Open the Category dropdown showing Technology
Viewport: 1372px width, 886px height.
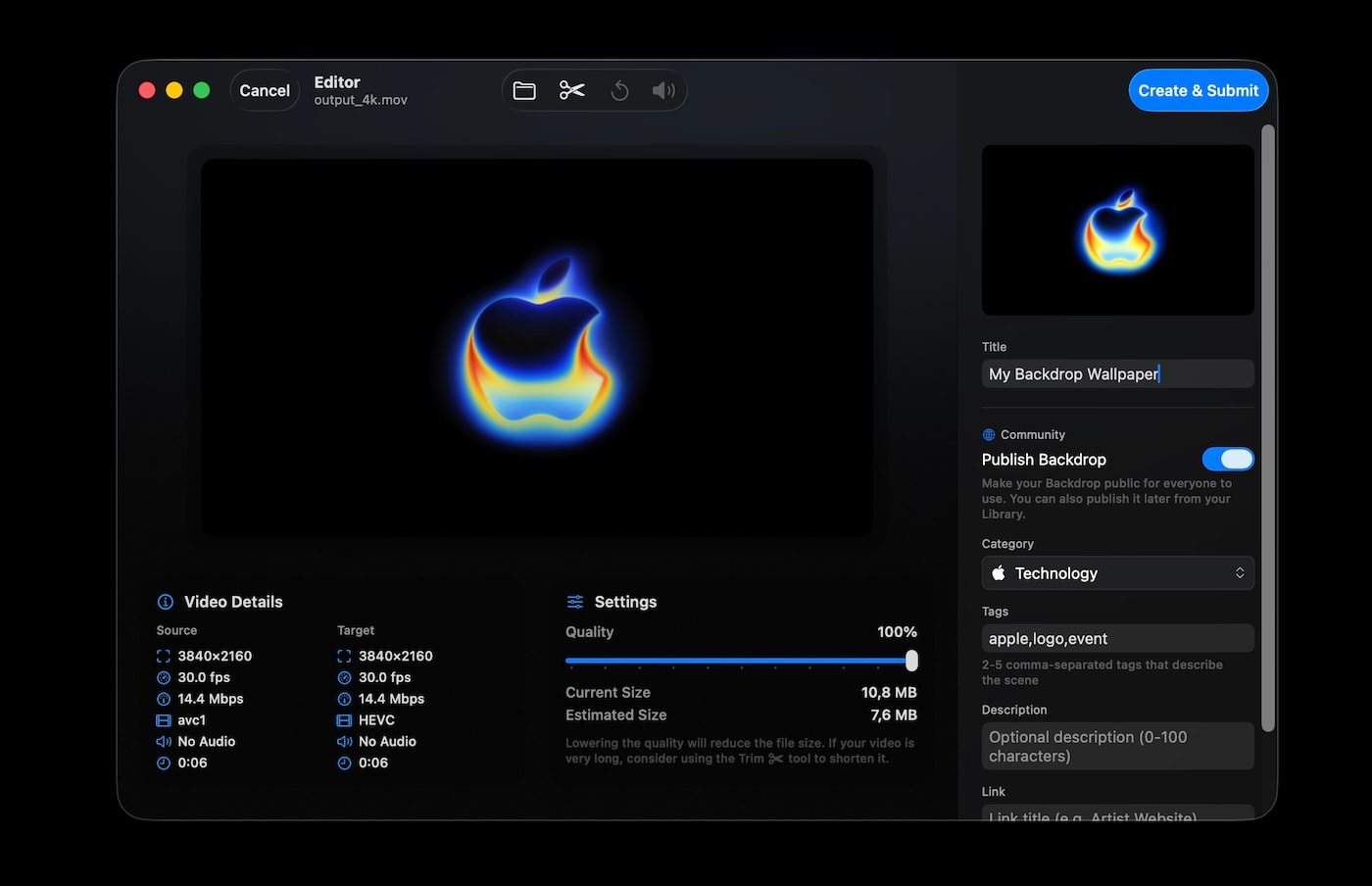[x=1118, y=573]
